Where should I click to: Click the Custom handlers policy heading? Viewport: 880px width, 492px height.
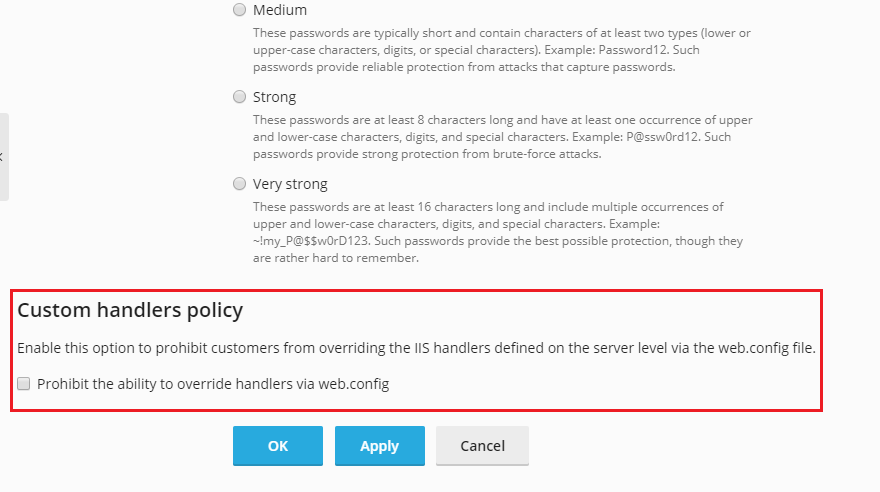click(x=130, y=310)
